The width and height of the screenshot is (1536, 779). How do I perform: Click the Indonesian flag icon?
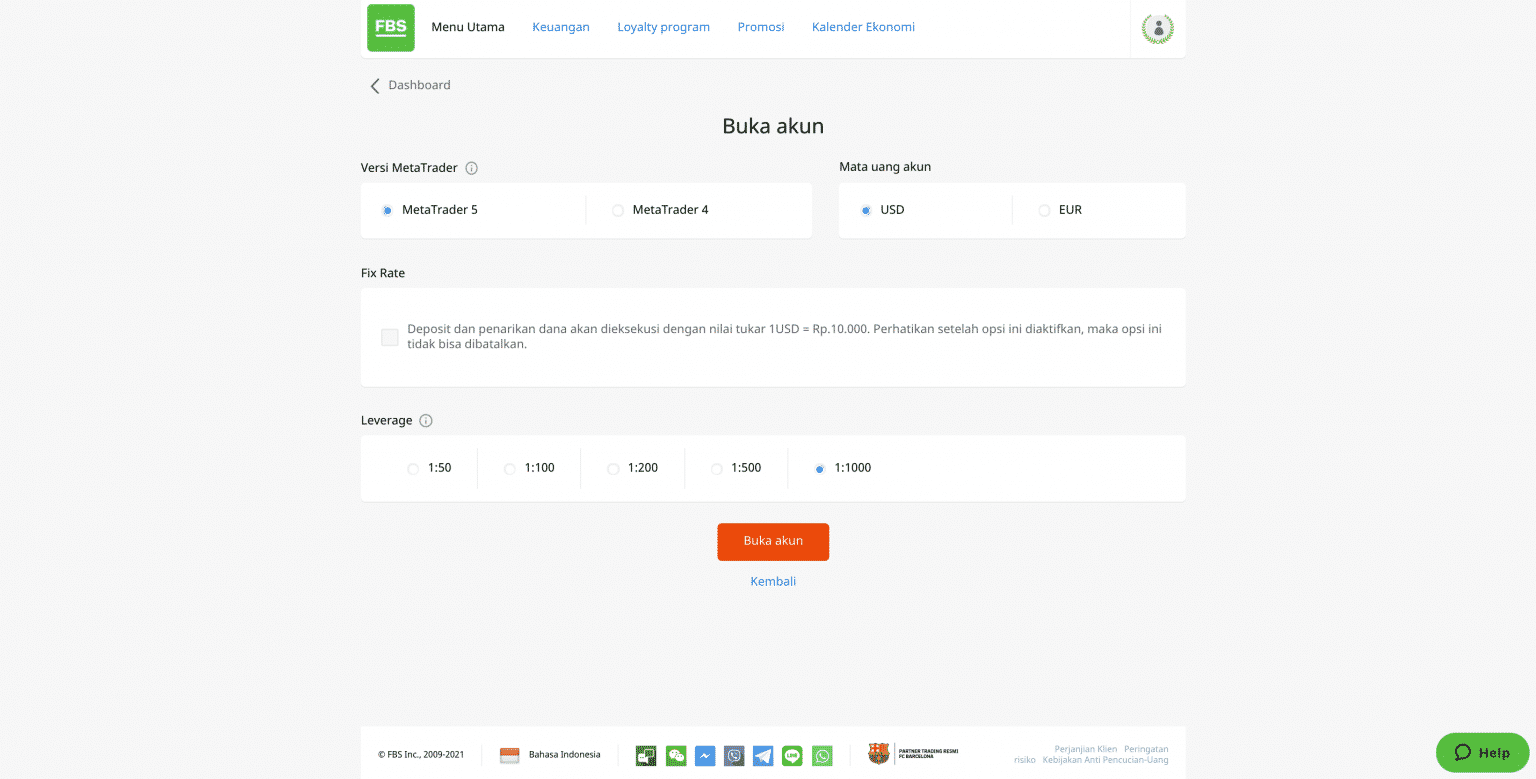tap(510, 755)
